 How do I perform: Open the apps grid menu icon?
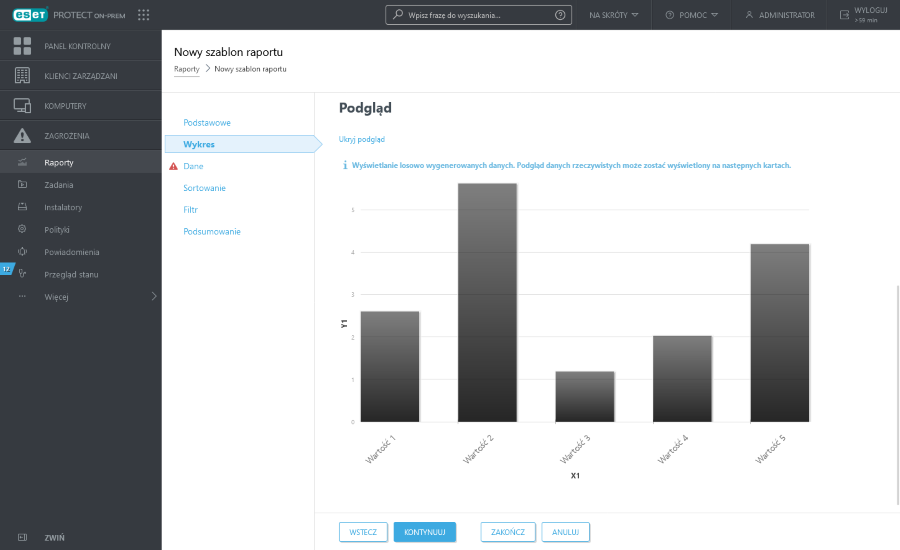143,15
